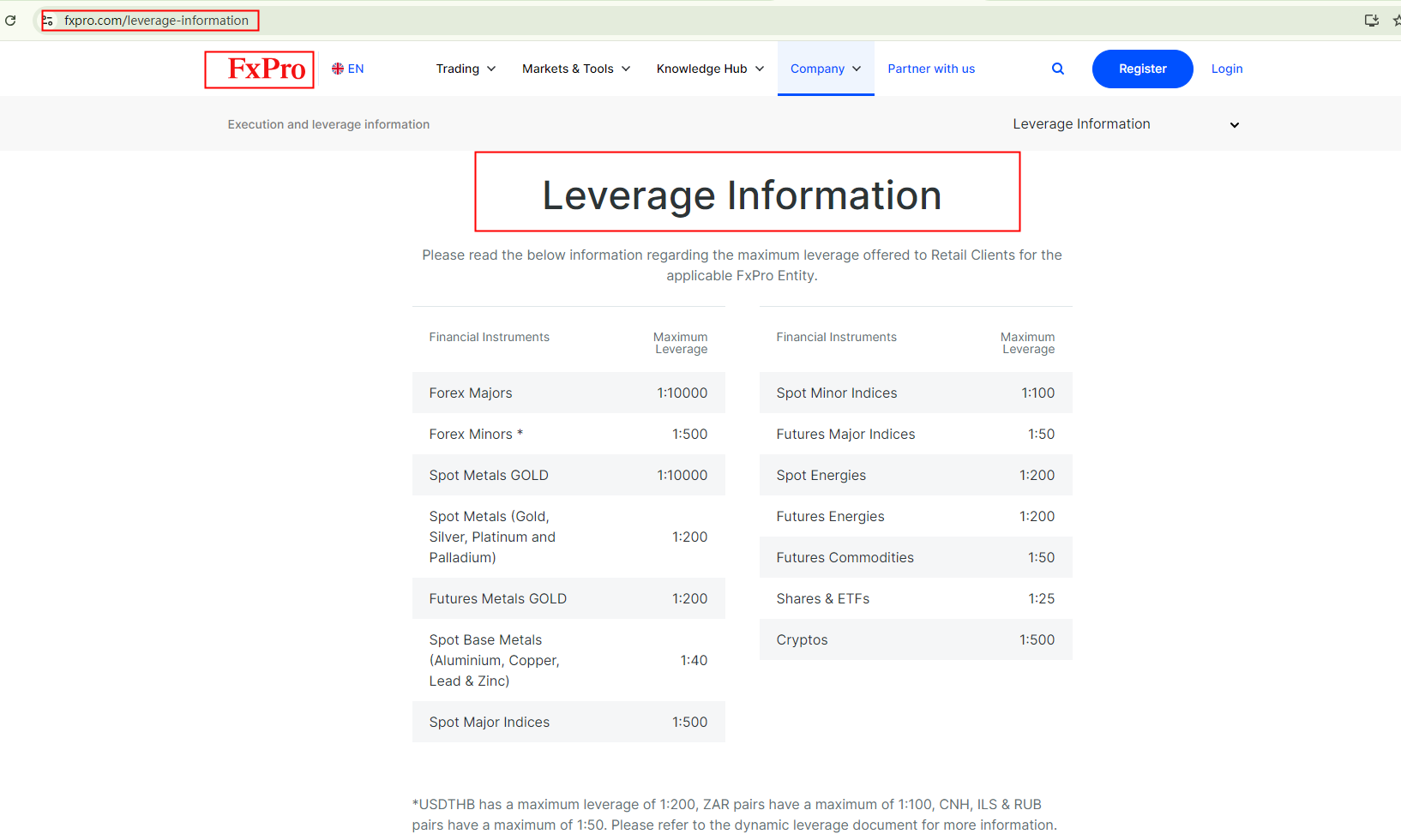
Task: Click the search magnifier icon
Action: click(x=1057, y=69)
